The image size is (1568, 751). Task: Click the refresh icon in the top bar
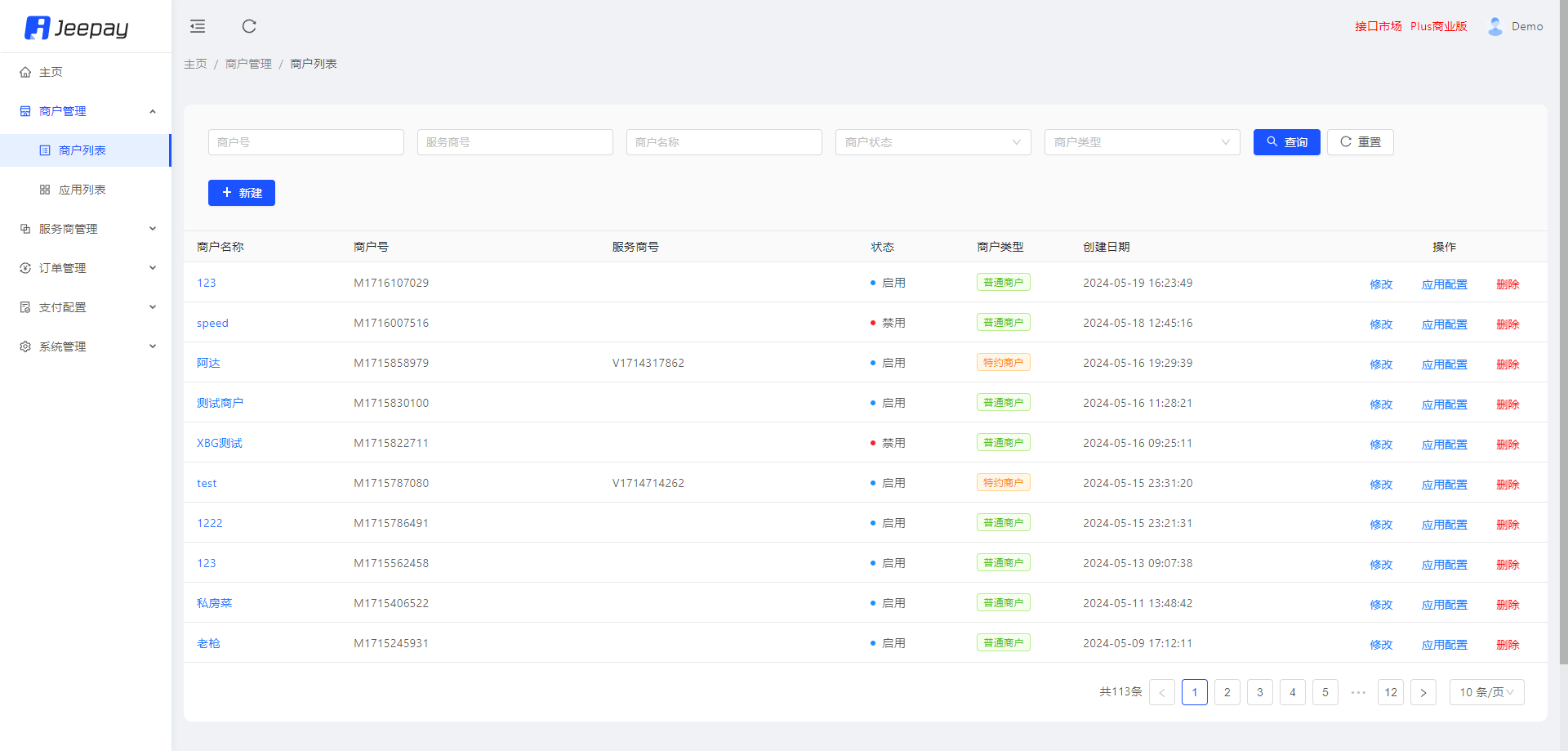[249, 27]
